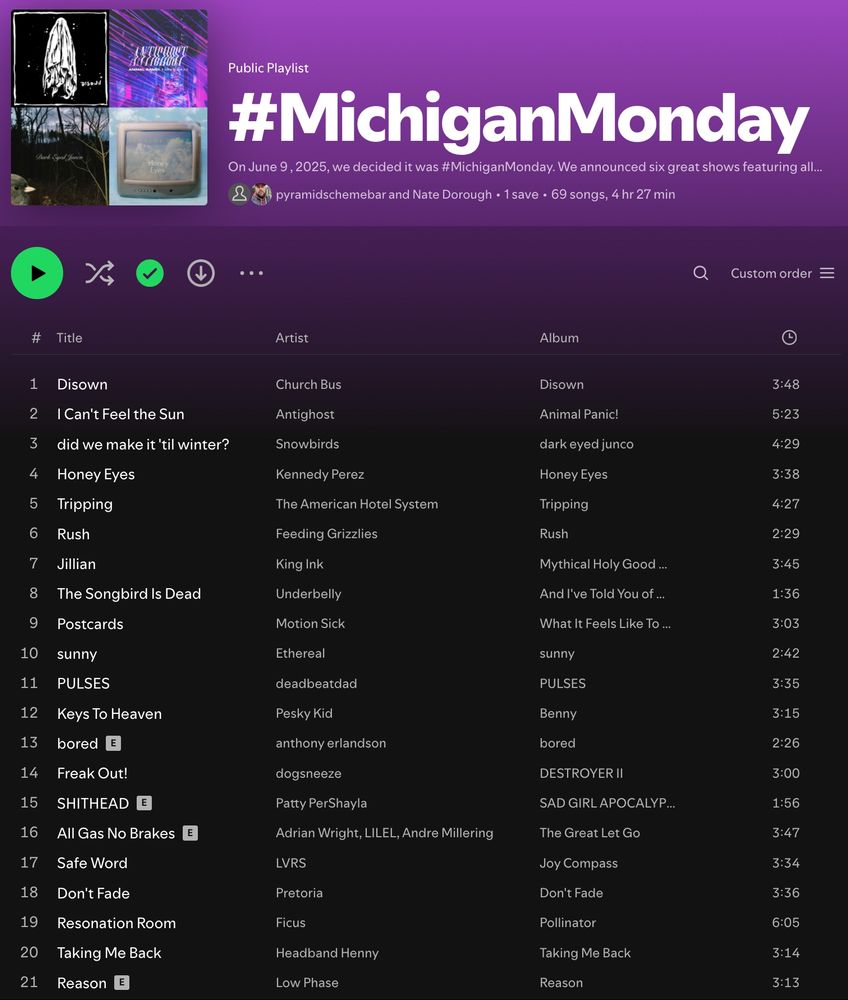Select the track Keys To Heaven

pos(110,714)
